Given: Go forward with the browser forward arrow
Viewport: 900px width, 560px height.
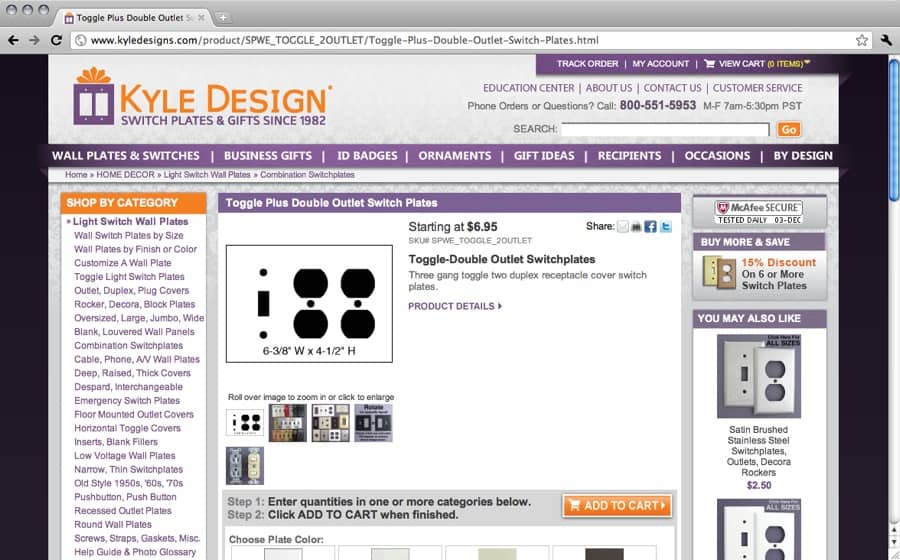Looking at the screenshot, I should pyautogui.click(x=34, y=40).
